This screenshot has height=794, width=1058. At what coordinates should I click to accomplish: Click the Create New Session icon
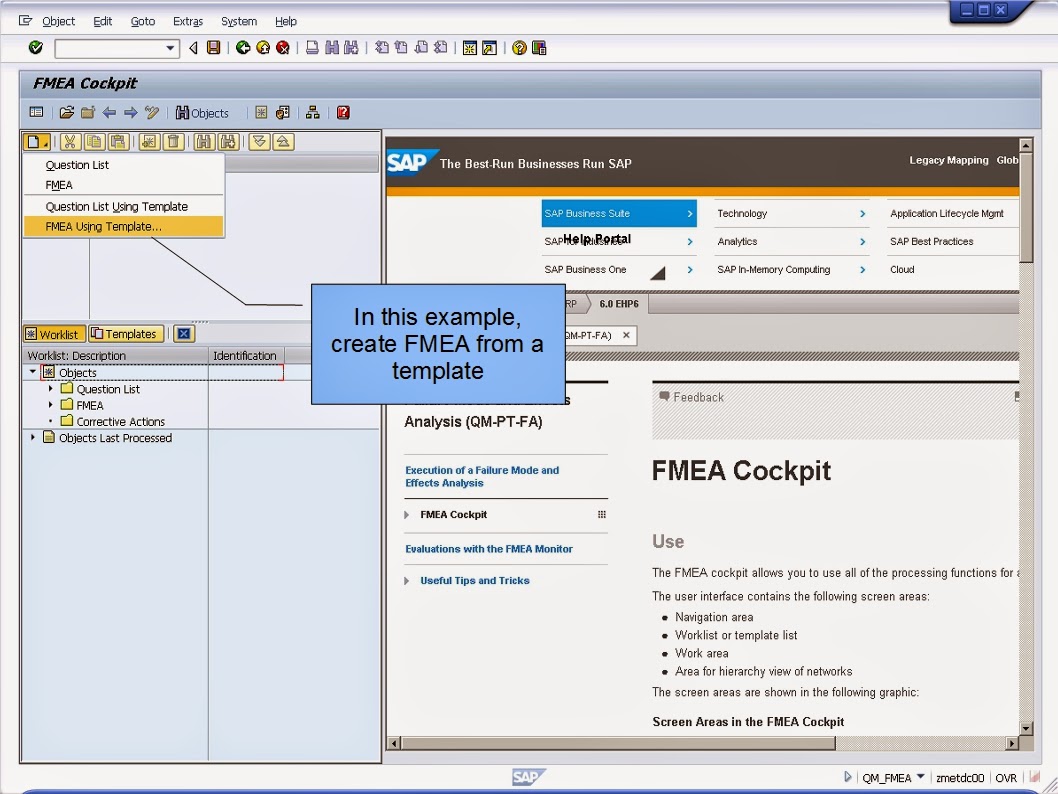click(x=470, y=47)
